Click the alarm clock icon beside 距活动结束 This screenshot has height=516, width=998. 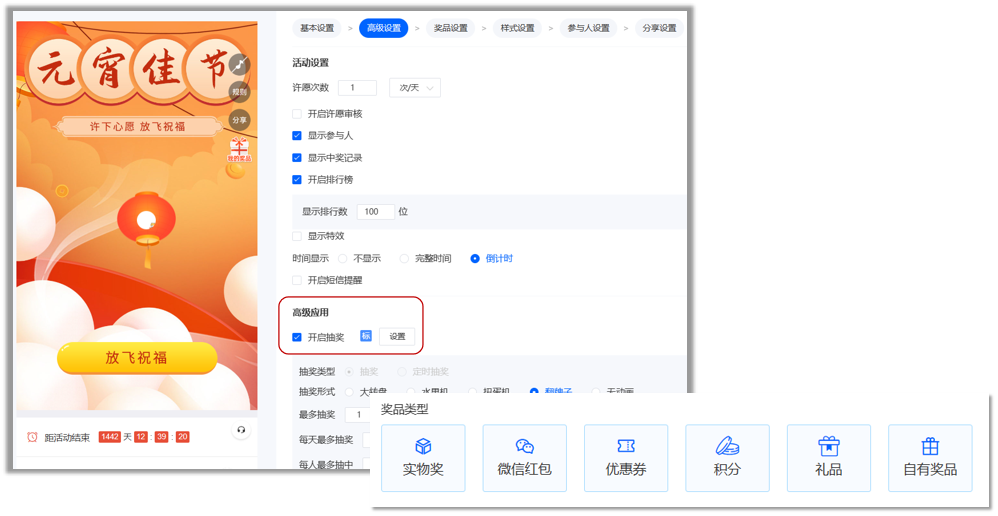click(x=32, y=437)
